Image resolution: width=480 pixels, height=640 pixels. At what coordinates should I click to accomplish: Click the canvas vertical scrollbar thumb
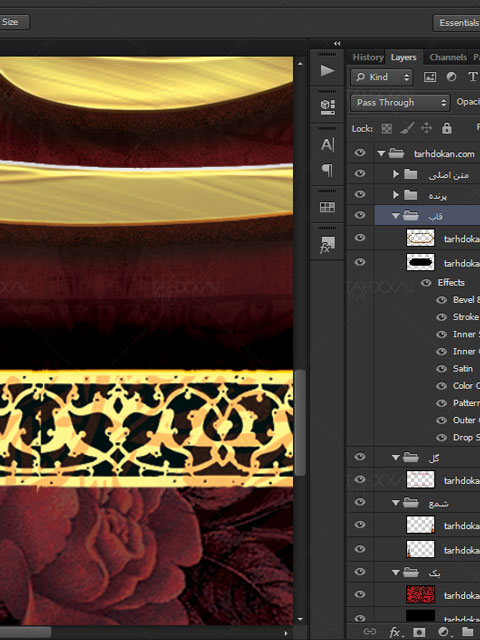click(x=300, y=422)
